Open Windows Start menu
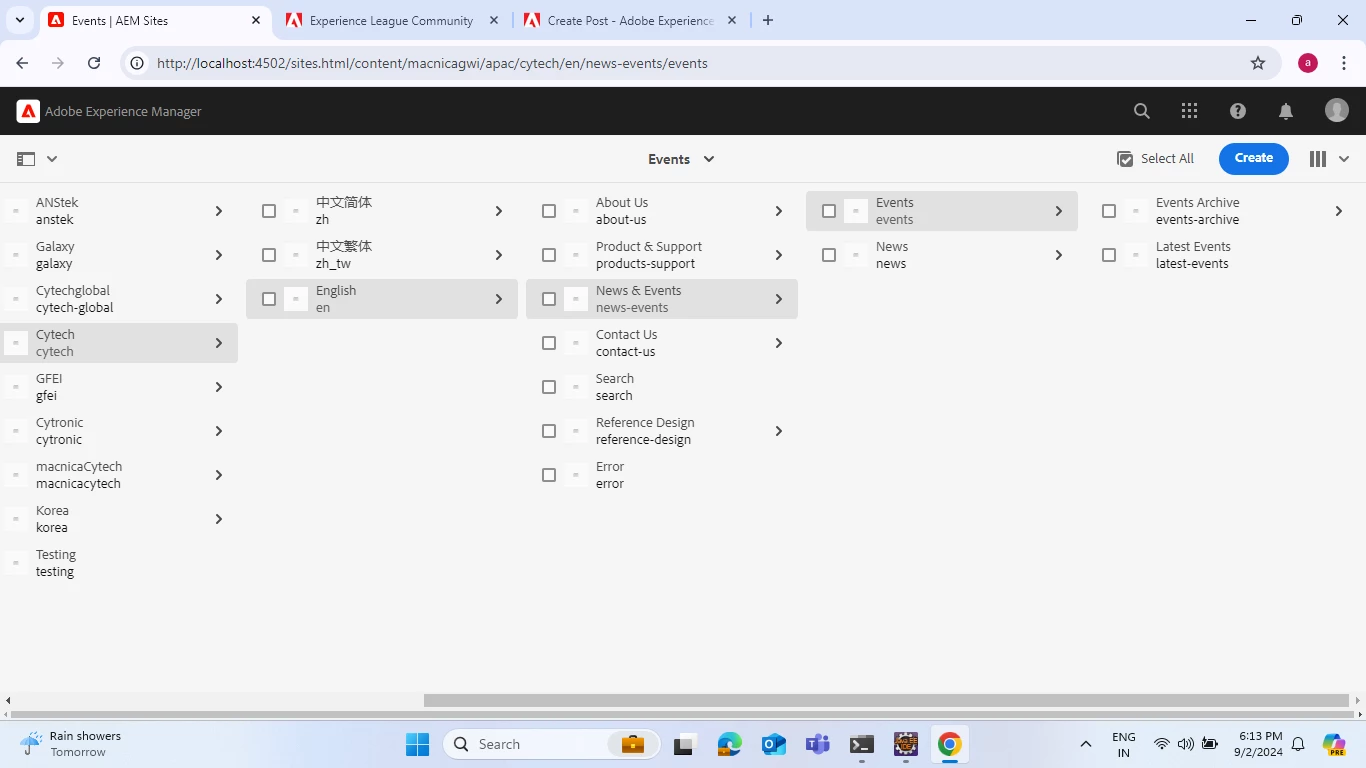The height and width of the screenshot is (768, 1366). pyautogui.click(x=417, y=744)
